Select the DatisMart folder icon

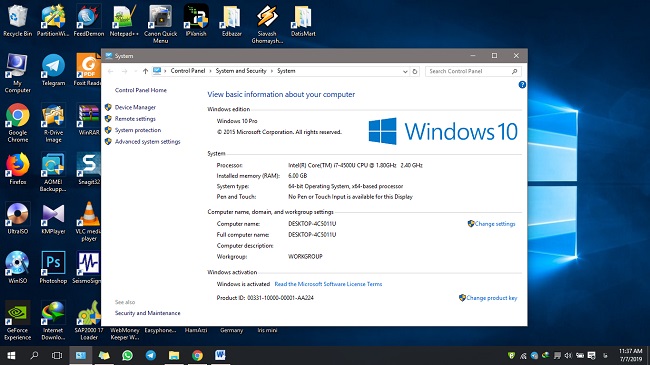[x=303, y=21]
